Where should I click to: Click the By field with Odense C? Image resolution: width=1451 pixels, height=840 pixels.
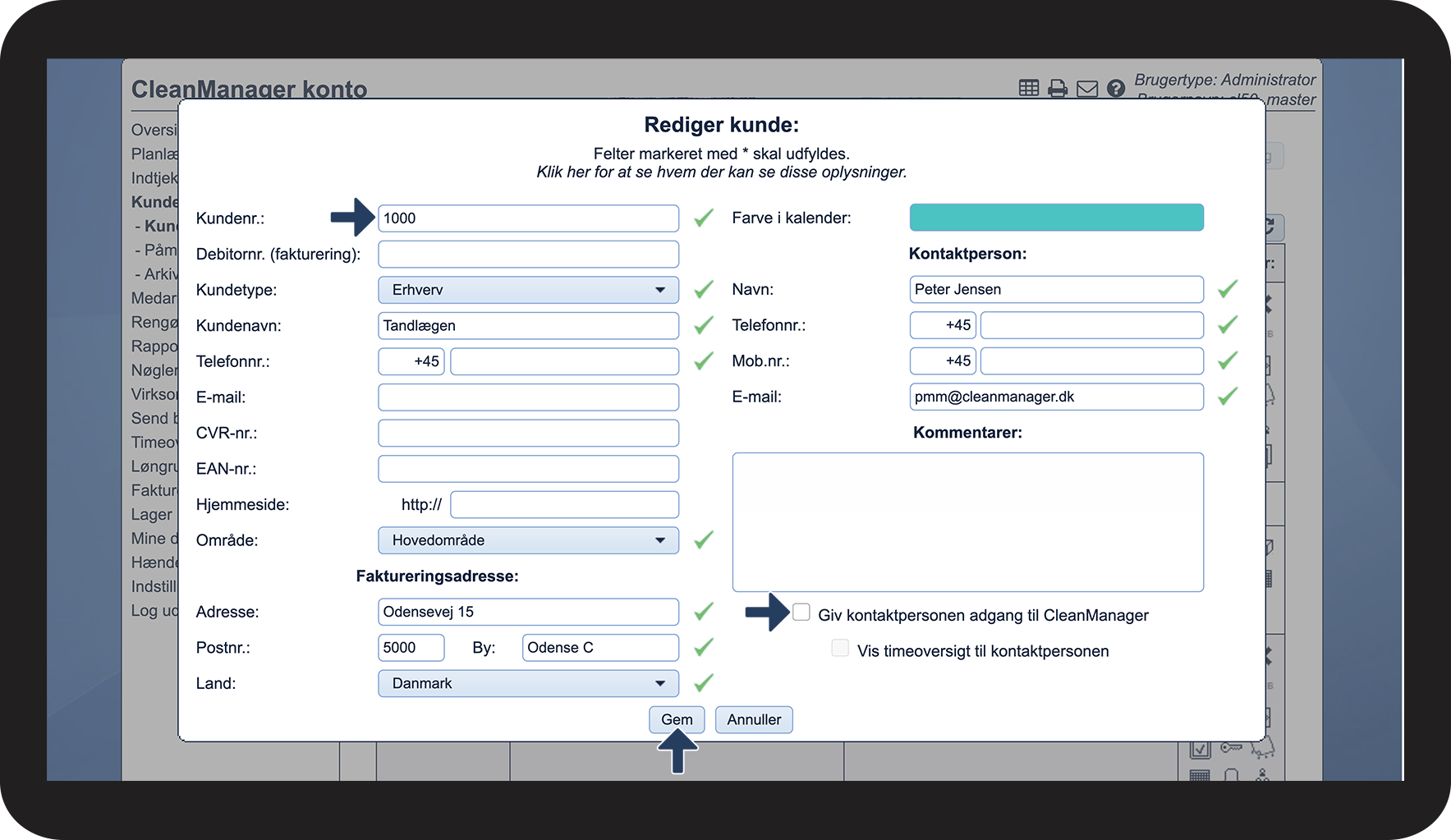600,647
